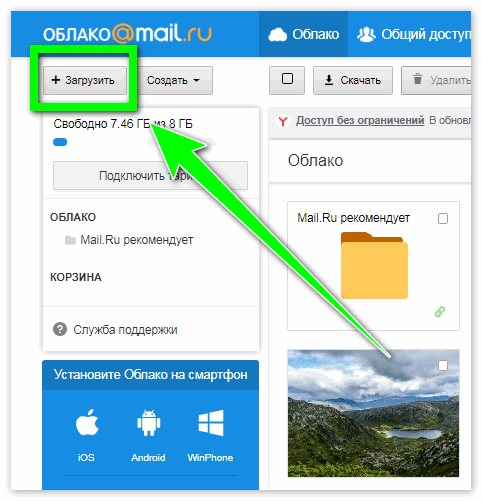Screen dimensions: 482x501
Task: Tick the Mail.Ru рекомендует folder checkbox
Action: point(443,219)
